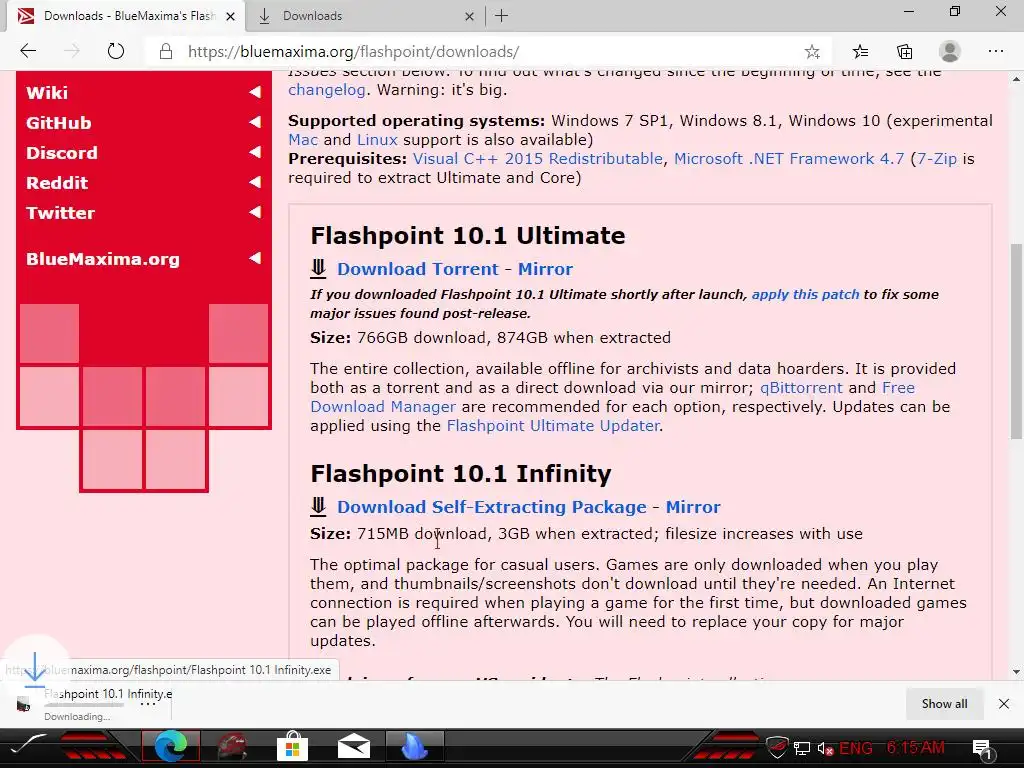Screen dimensions: 1024x768
Task: Click the arrow beside BlueMaxima.org
Action: pos(255,259)
